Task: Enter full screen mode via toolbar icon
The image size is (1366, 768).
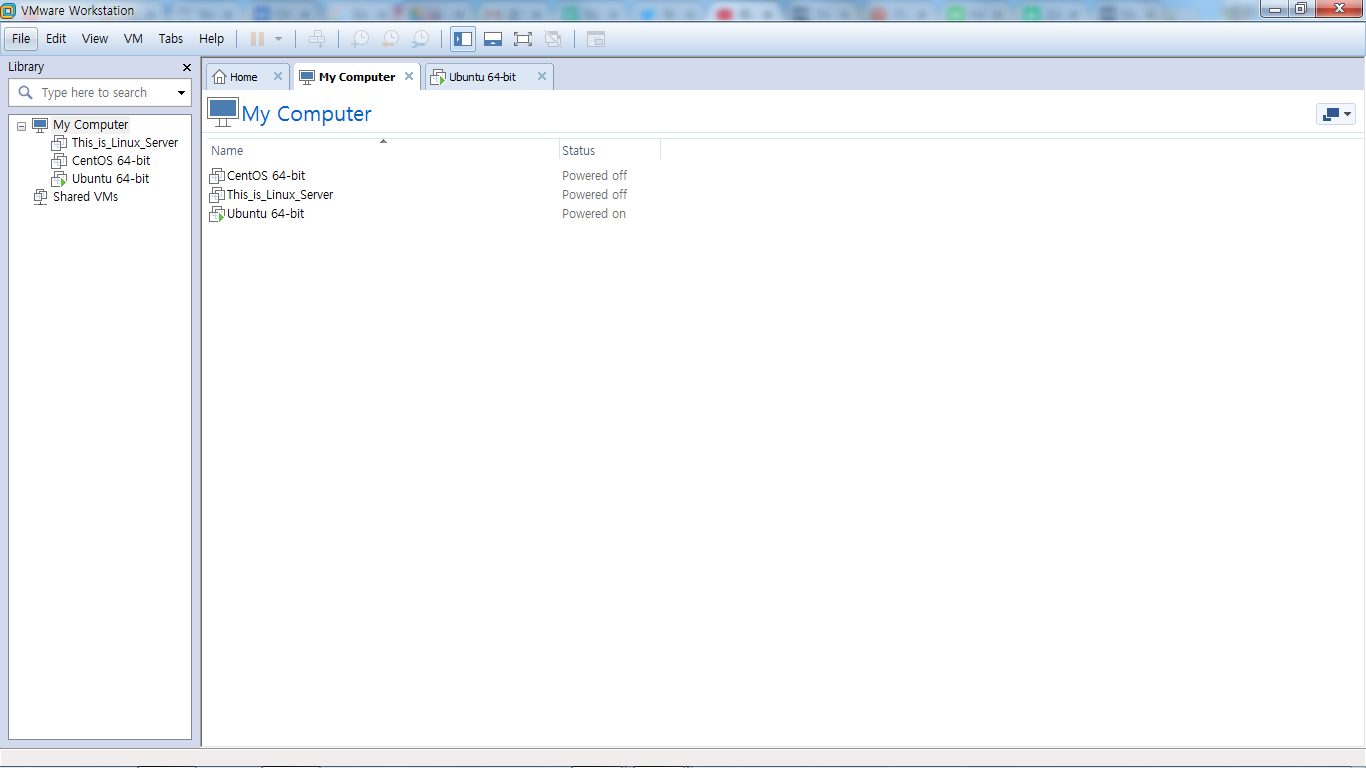Action: tap(523, 39)
